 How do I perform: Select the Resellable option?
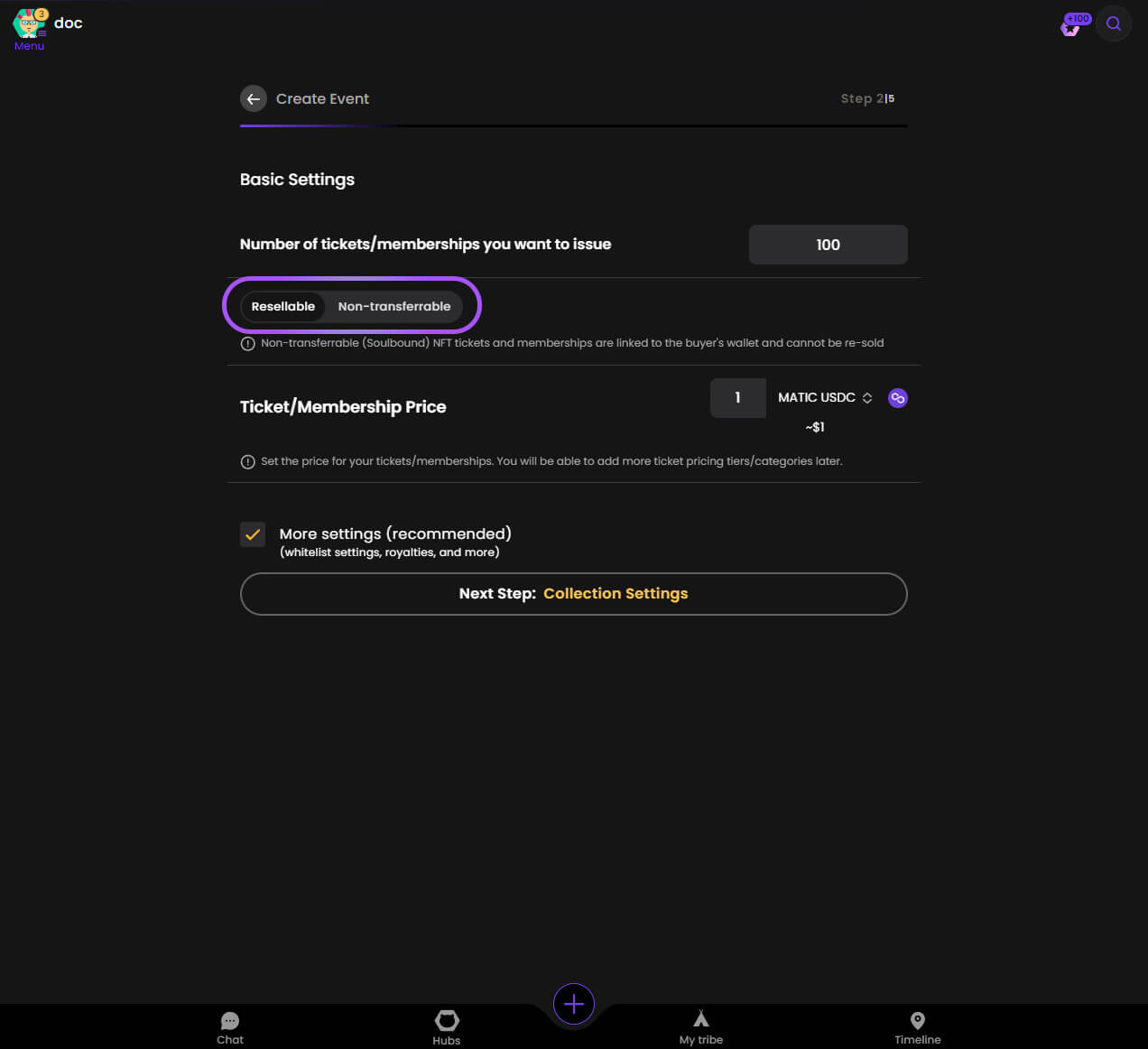[x=283, y=307]
